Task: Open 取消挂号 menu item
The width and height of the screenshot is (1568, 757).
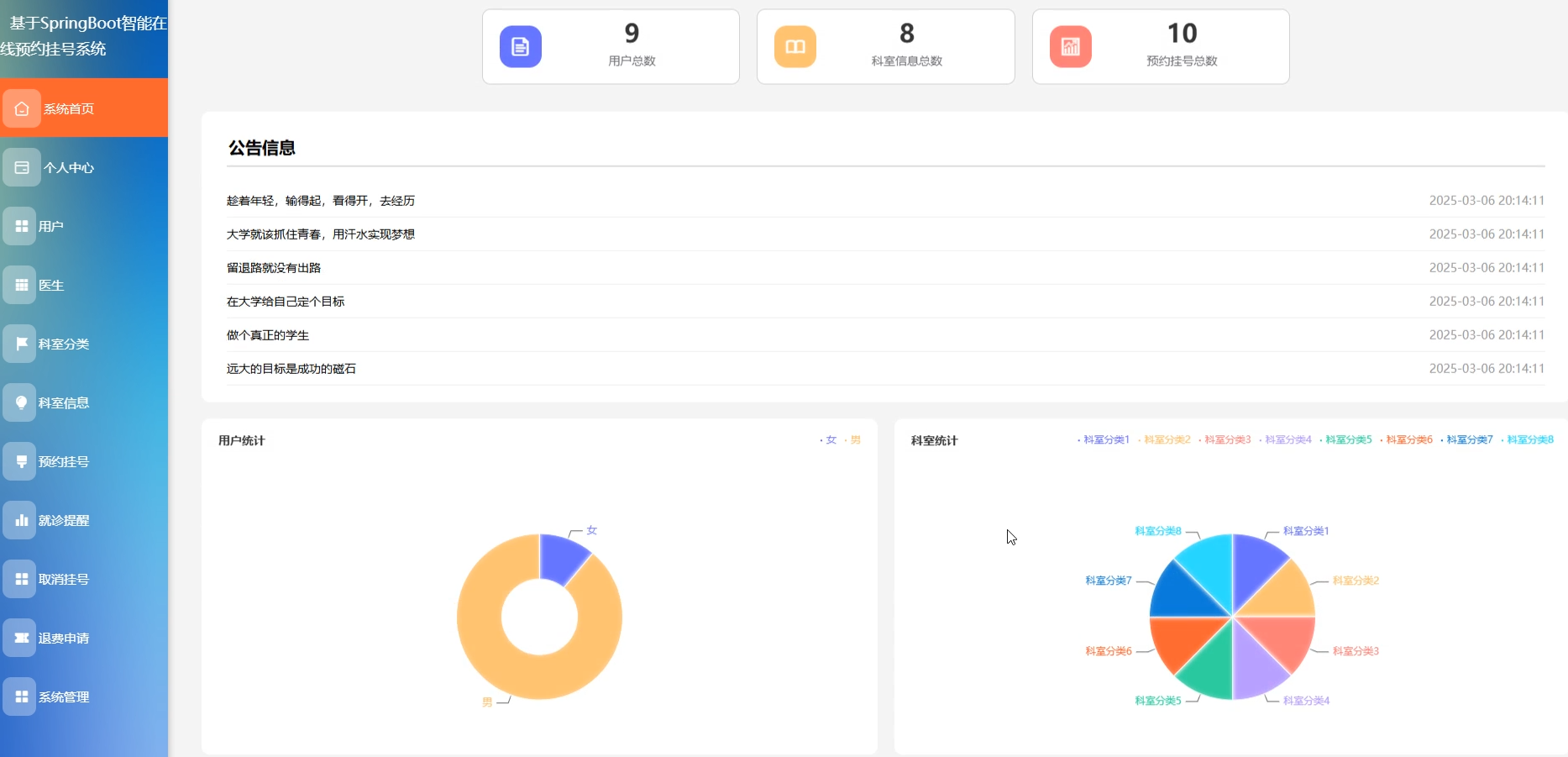Action: point(84,579)
